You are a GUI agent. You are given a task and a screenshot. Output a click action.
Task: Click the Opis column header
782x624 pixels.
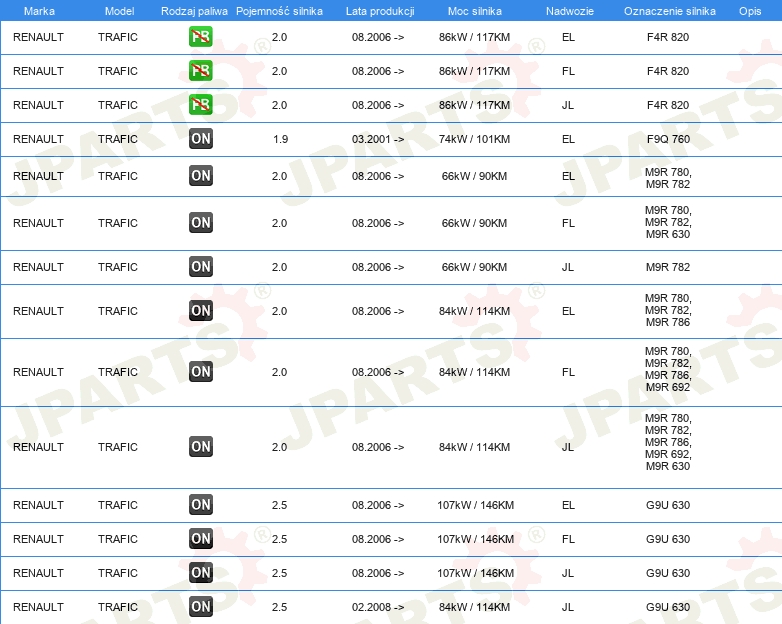[750, 11]
